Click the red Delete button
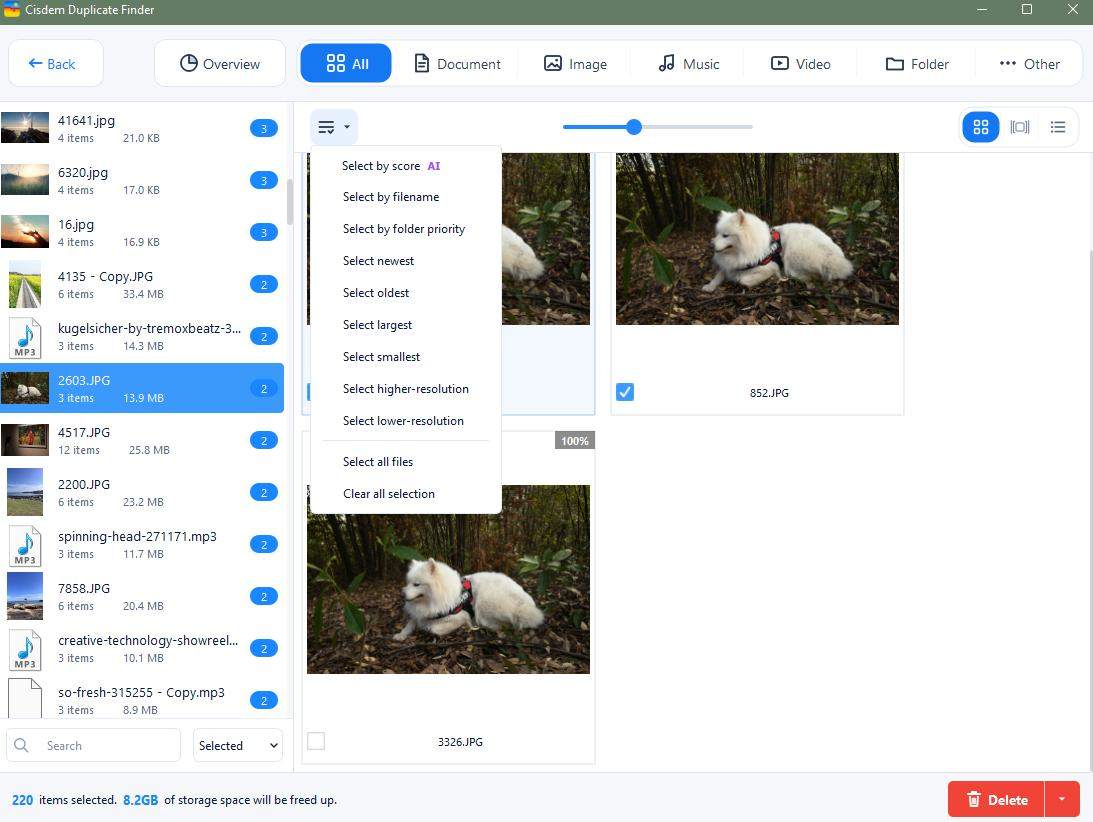Screen dimensions: 1093x822 tap(996, 799)
